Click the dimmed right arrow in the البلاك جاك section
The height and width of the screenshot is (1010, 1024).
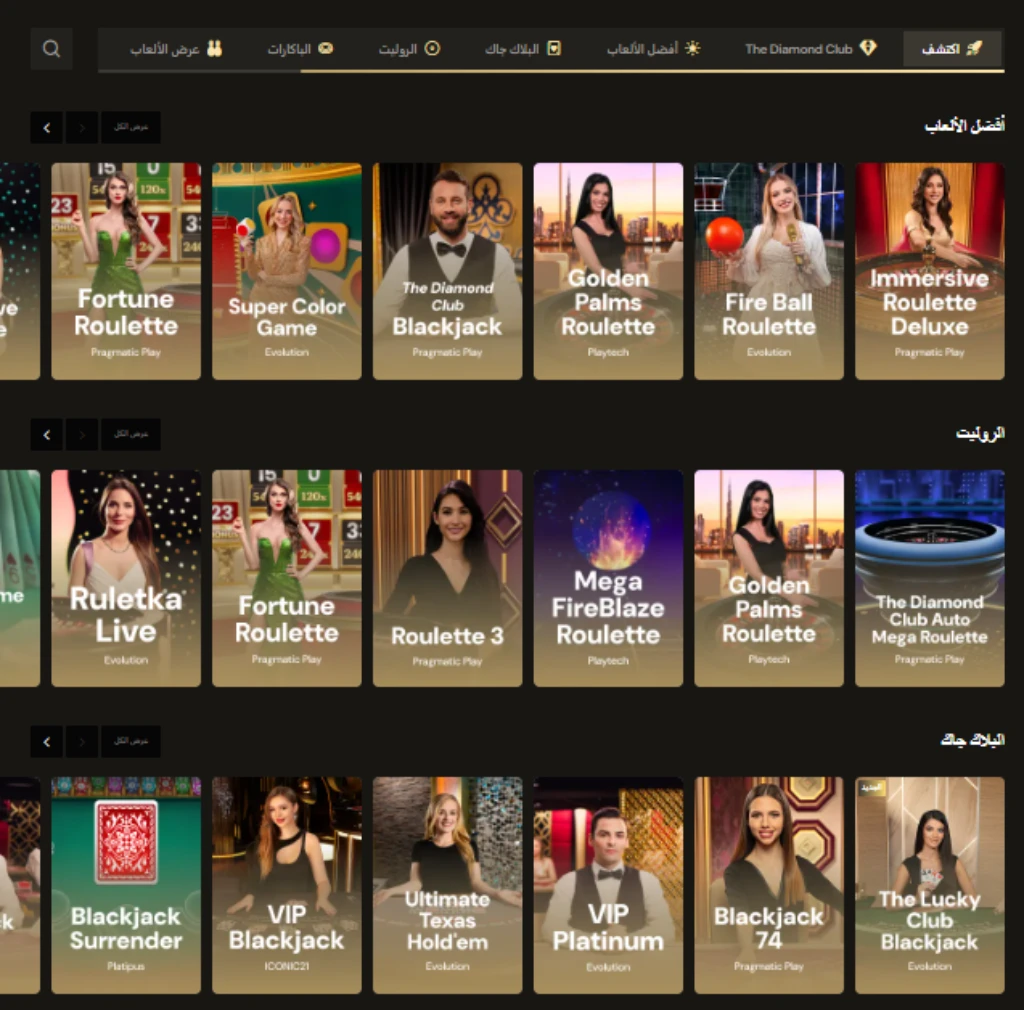[x=82, y=742]
